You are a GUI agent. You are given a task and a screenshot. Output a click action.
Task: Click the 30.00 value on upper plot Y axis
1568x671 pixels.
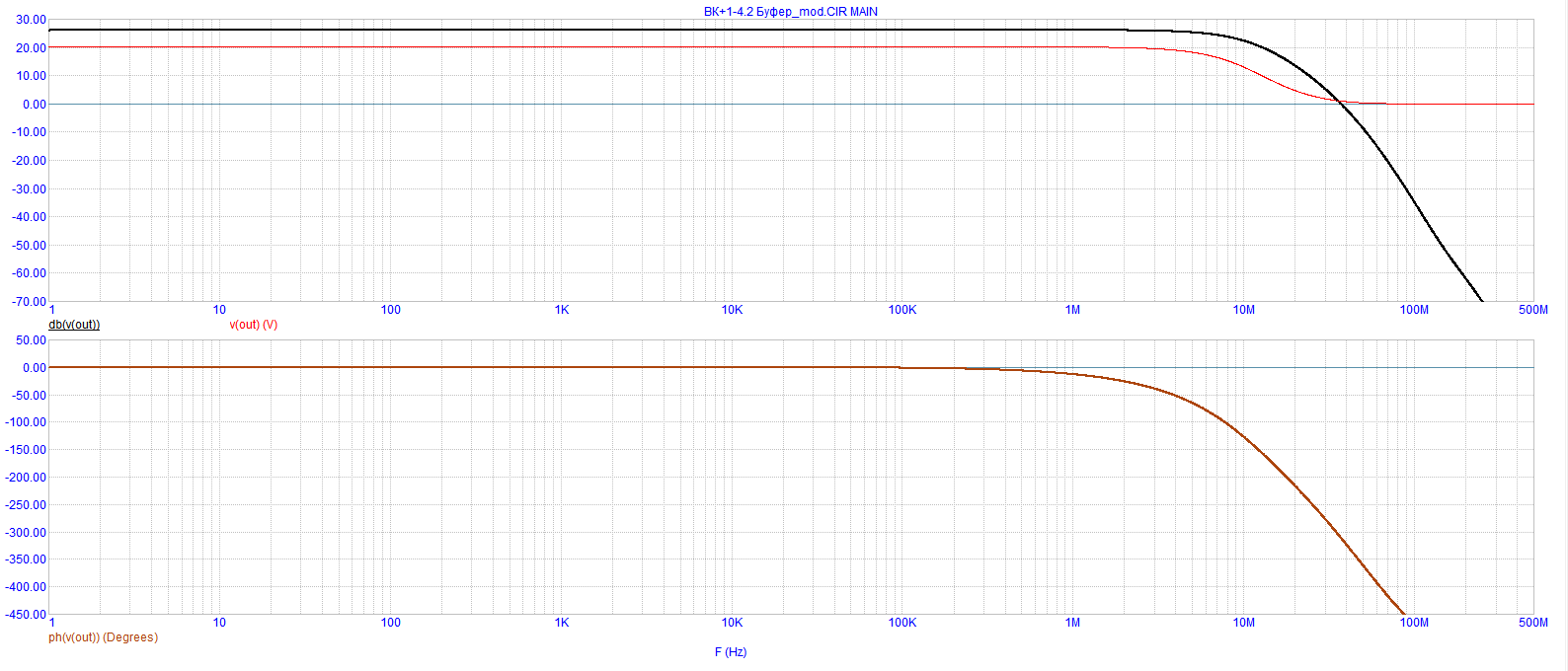[32, 20]
